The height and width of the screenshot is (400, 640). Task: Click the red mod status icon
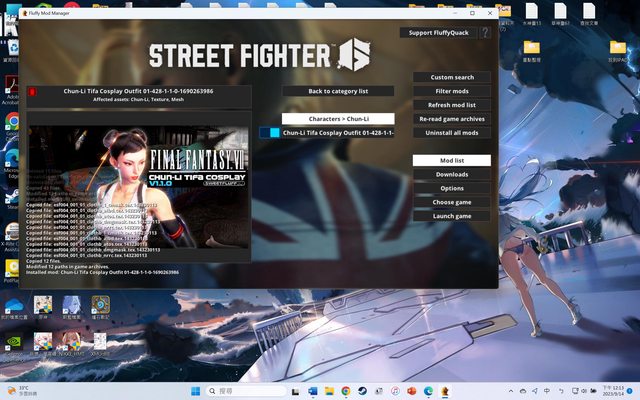(32, 94)
